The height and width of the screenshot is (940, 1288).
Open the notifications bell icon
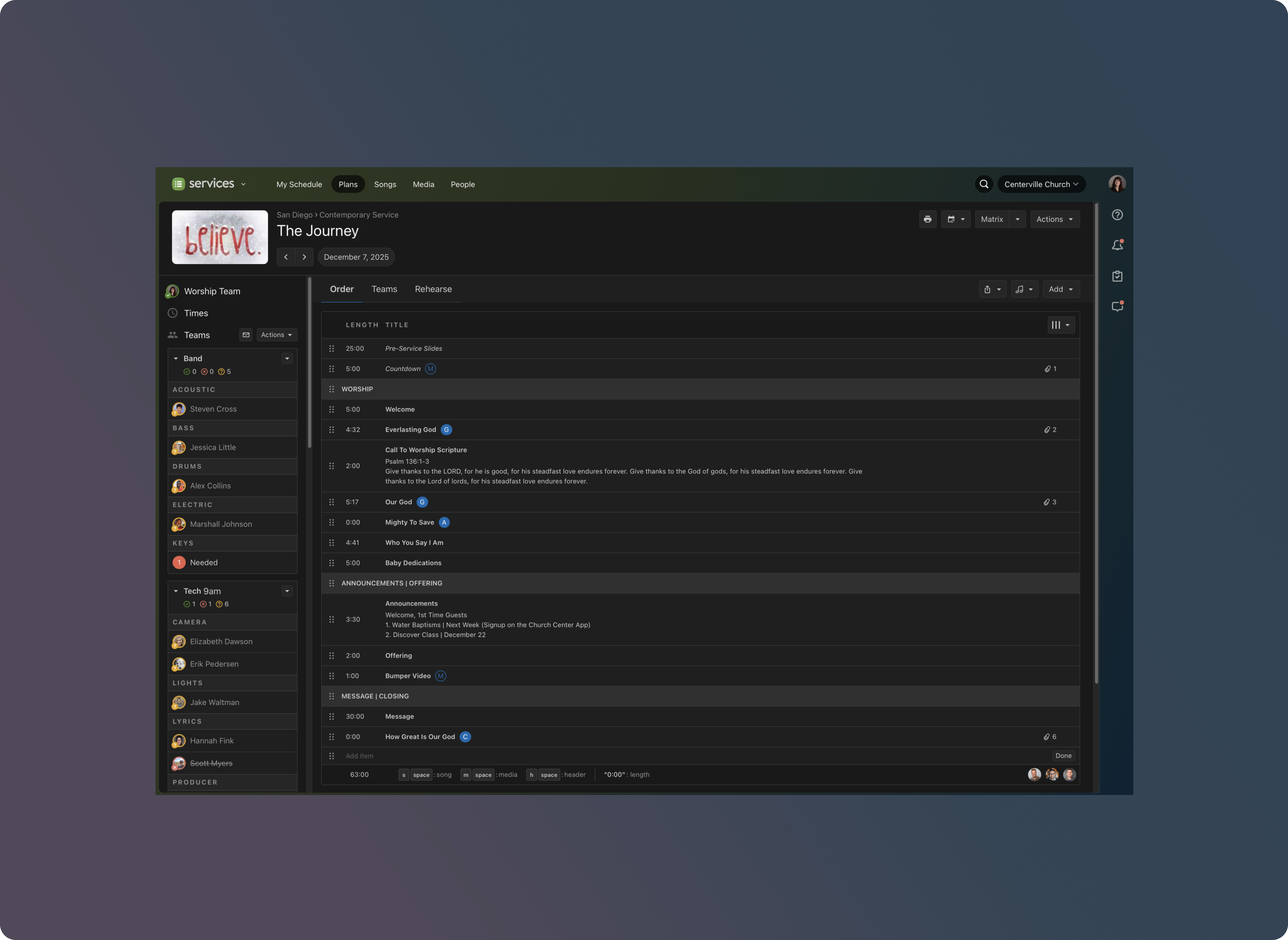click(x=1117, y=245)
